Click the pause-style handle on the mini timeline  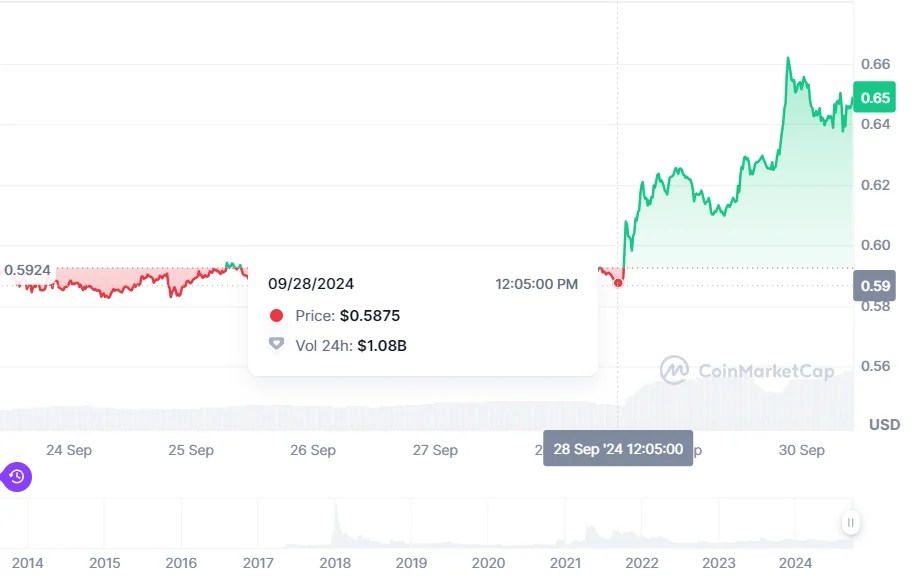851,521
